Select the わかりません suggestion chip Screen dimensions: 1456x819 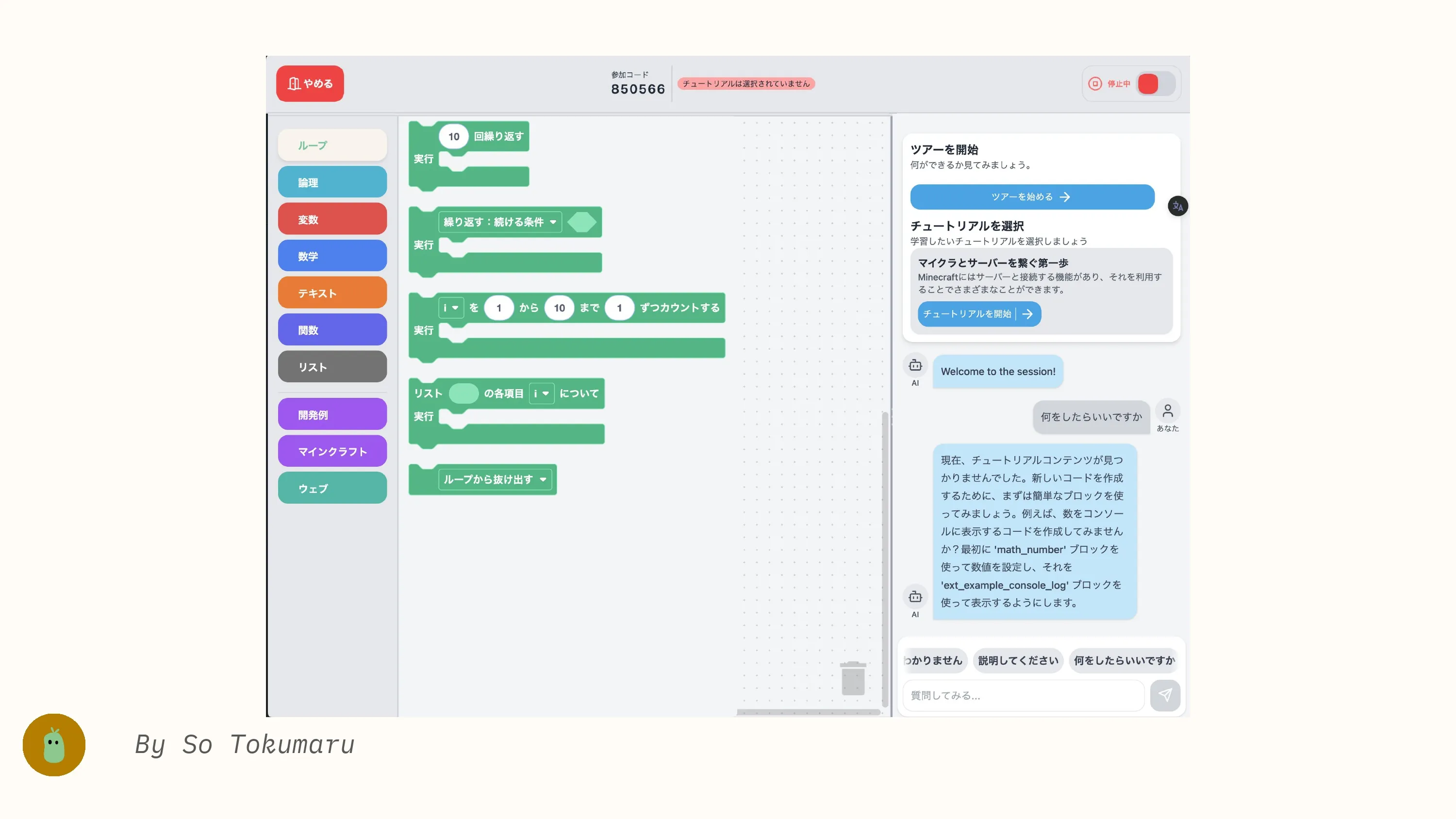934,660
